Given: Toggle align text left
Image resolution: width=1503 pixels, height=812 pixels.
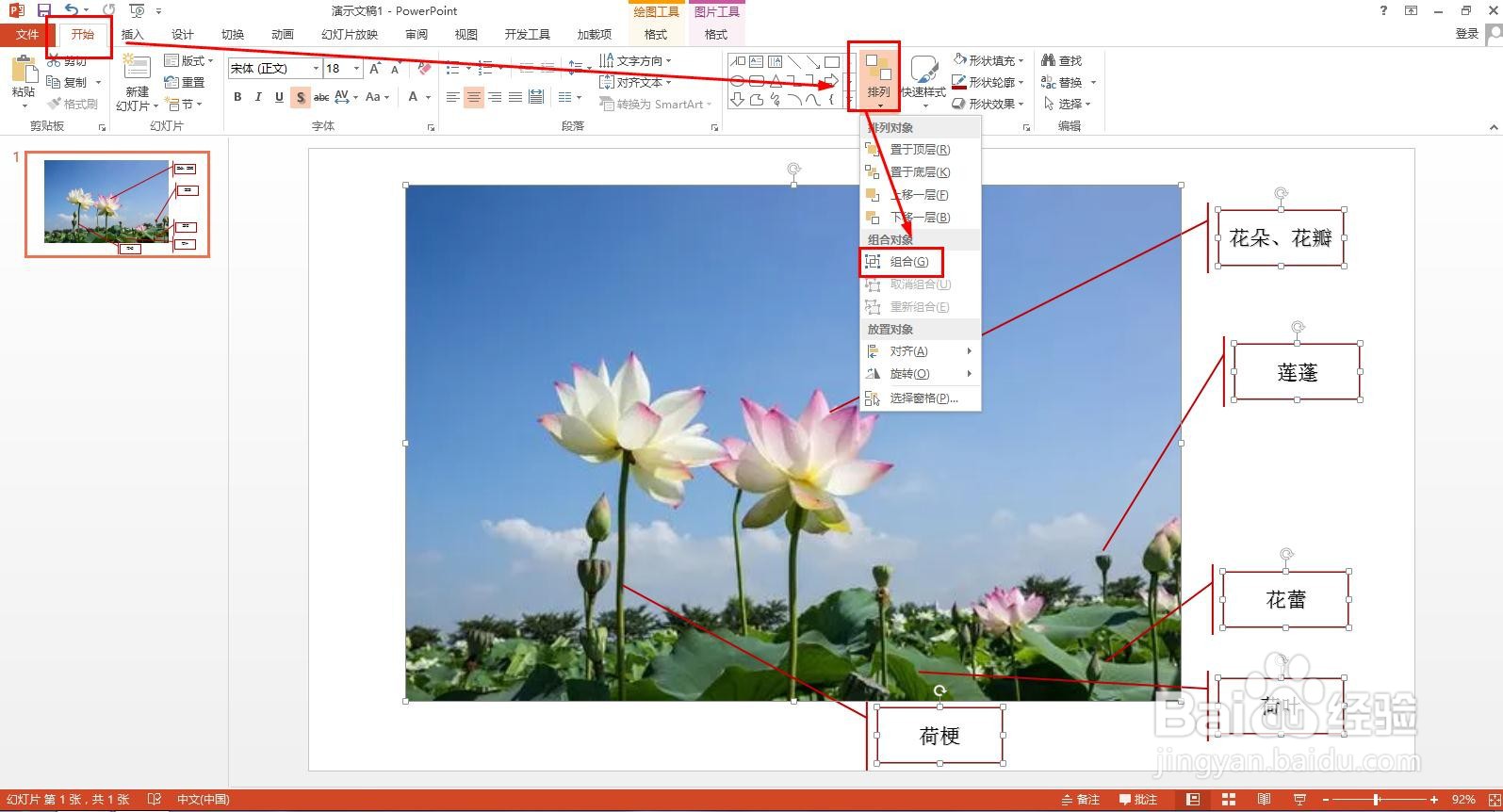Looking at the screenshot, I should pos(453,97).
